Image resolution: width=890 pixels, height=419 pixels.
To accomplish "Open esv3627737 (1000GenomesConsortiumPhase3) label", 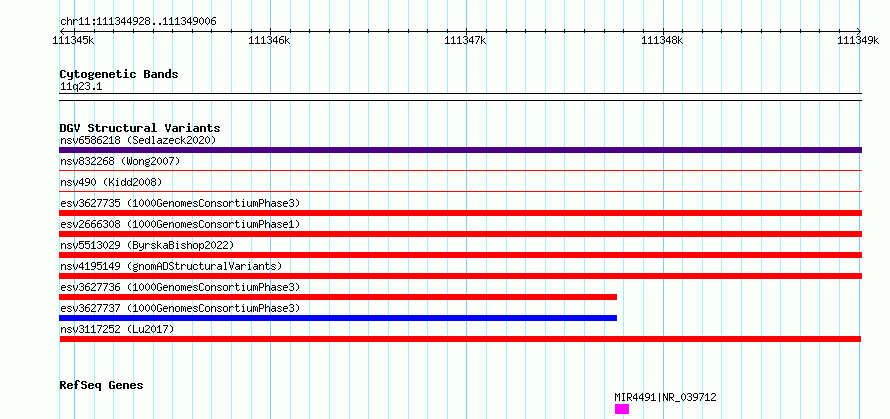I will click(179, 308).
